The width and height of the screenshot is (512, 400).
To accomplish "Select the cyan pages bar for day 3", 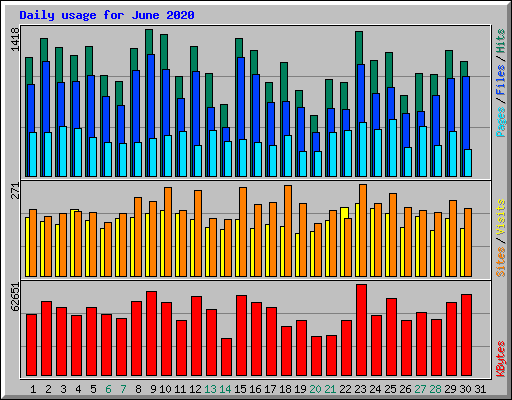I will 63,151.
